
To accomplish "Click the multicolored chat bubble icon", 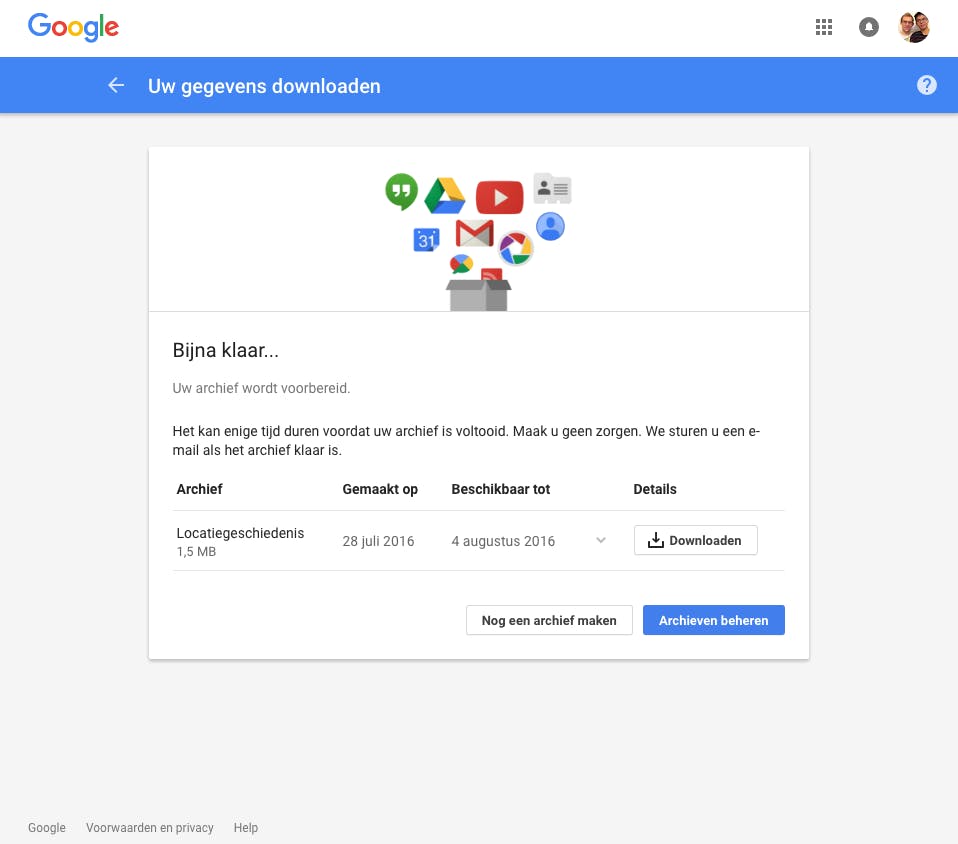I will point(461,264).
